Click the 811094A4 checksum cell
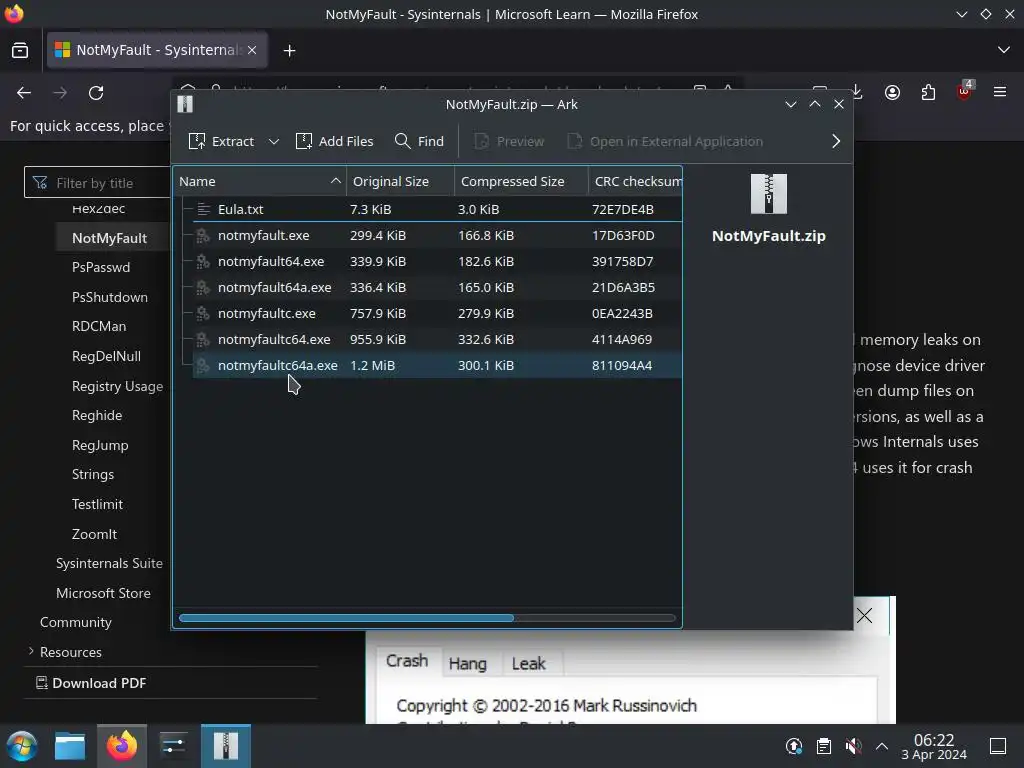The width and height of the screenshot is (1024, 768). coord(622,366)
